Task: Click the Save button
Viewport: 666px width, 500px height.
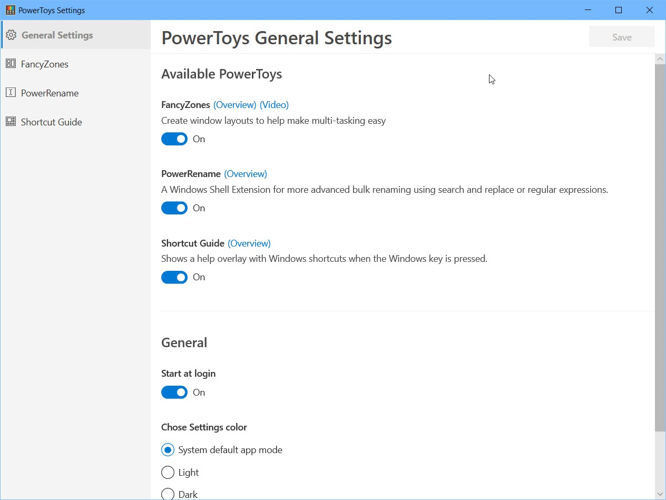Action: click(622, 37)
